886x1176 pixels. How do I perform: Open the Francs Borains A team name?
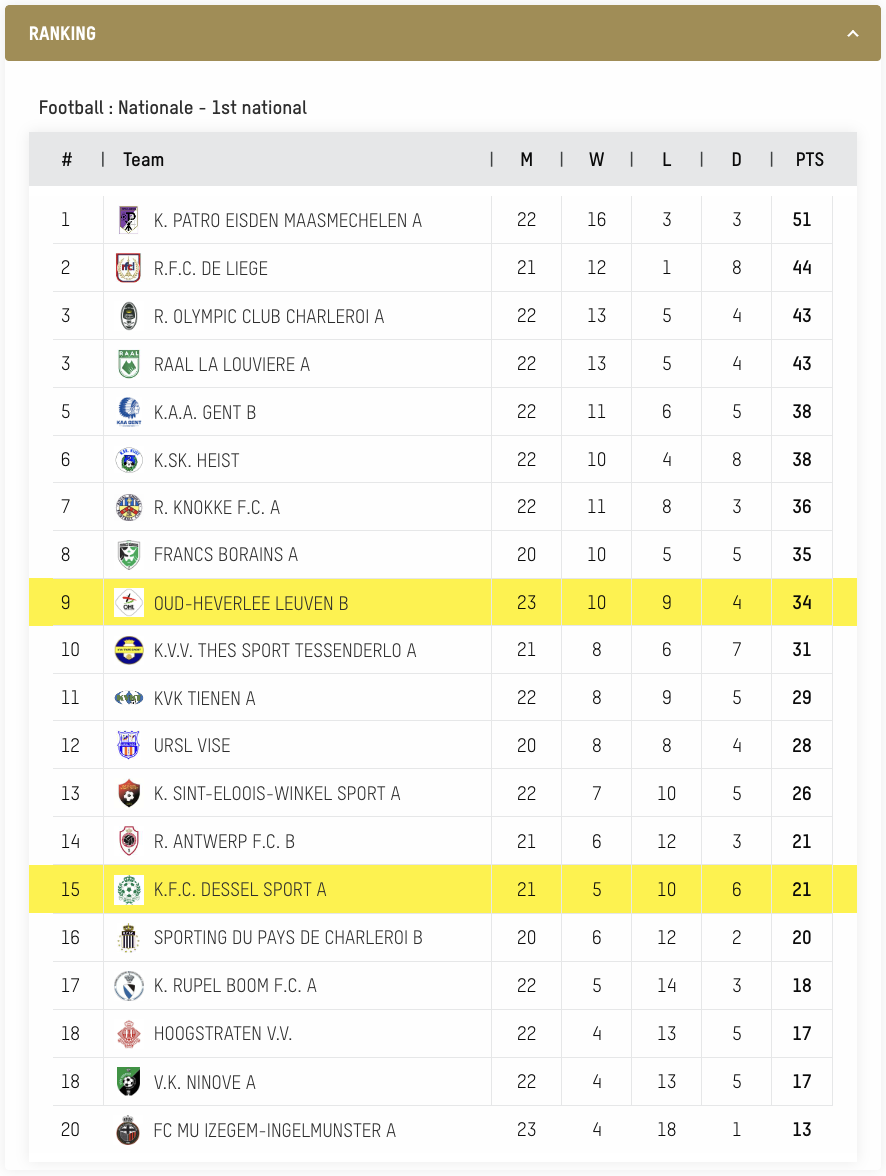226,555
